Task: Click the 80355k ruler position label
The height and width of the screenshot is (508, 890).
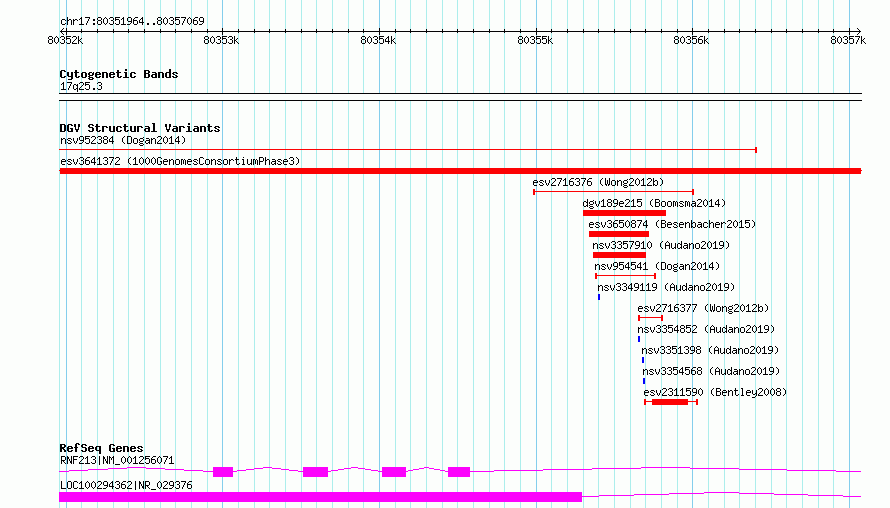Action: tap(535, 40)
